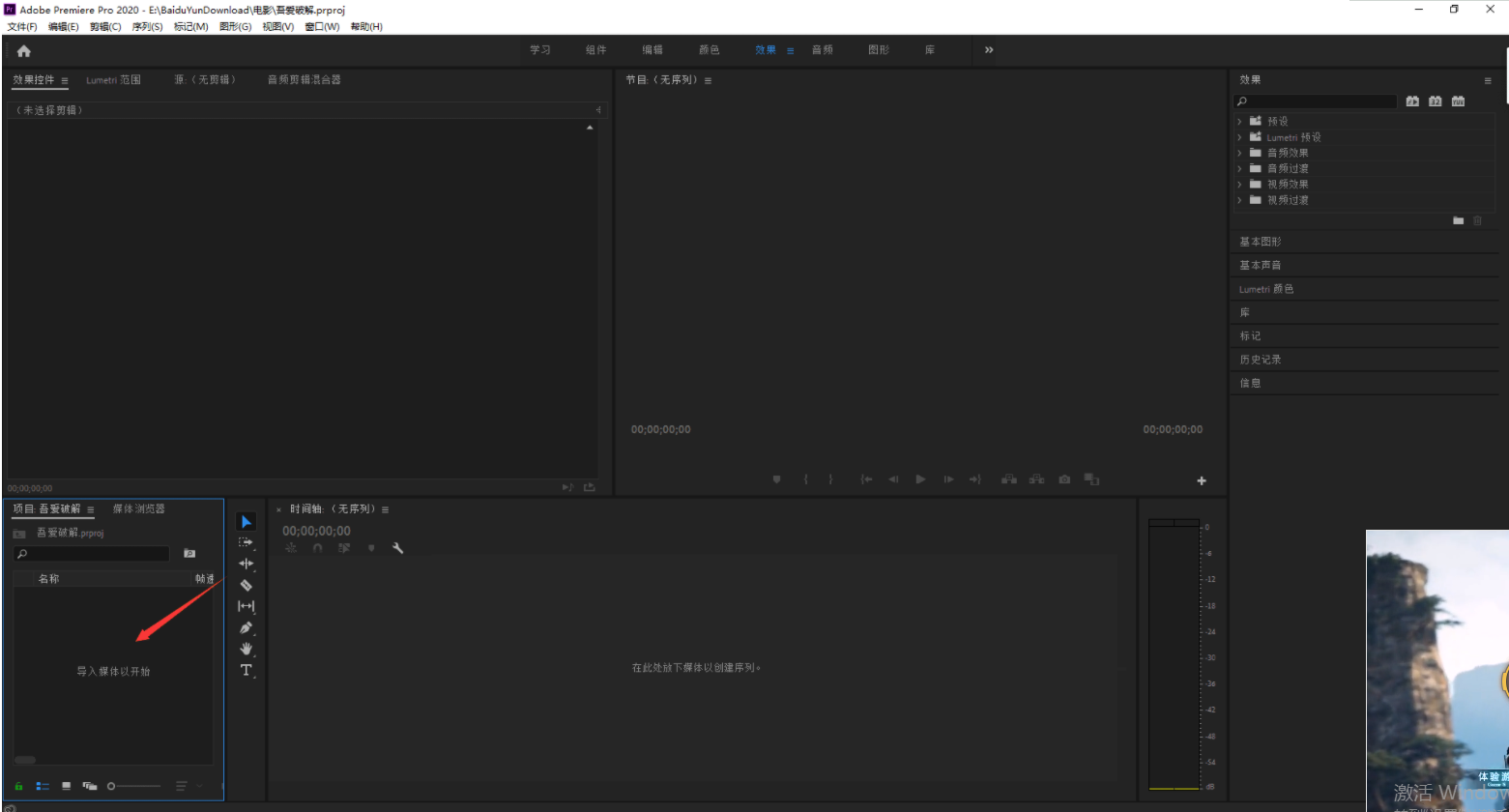Click Freeform view icon in Project panel
This screenshot has height=812, width=1509.
coord(90,787)
